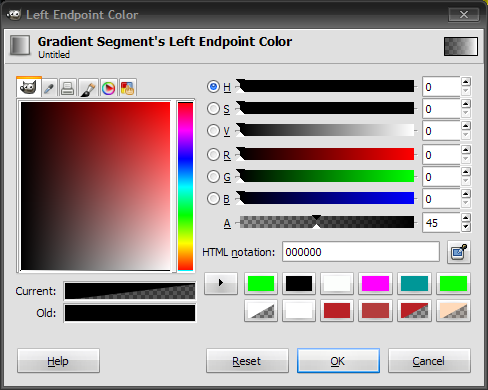Image resolution: width=488 pixels, height=390 pixels.
Task: Click the Current color preview bar
Action: (x=130, y=291)
